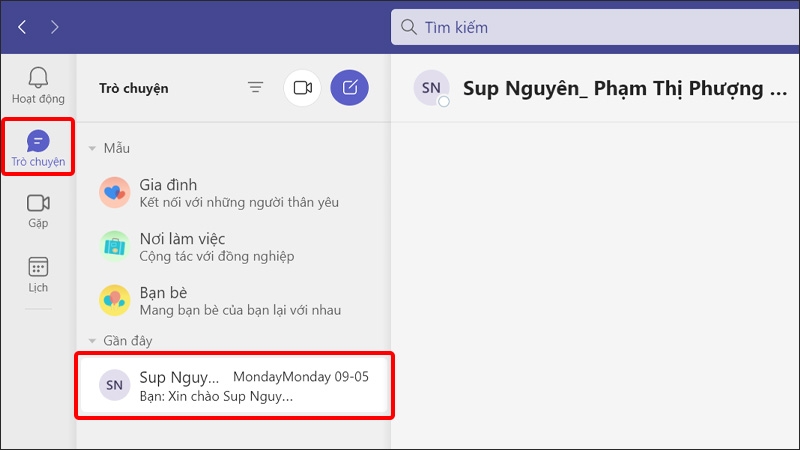Open the Sup Nguy... recent chat
Image resolution: width=800 pixels, height=450 pixels.
click(x=234, y=386)
